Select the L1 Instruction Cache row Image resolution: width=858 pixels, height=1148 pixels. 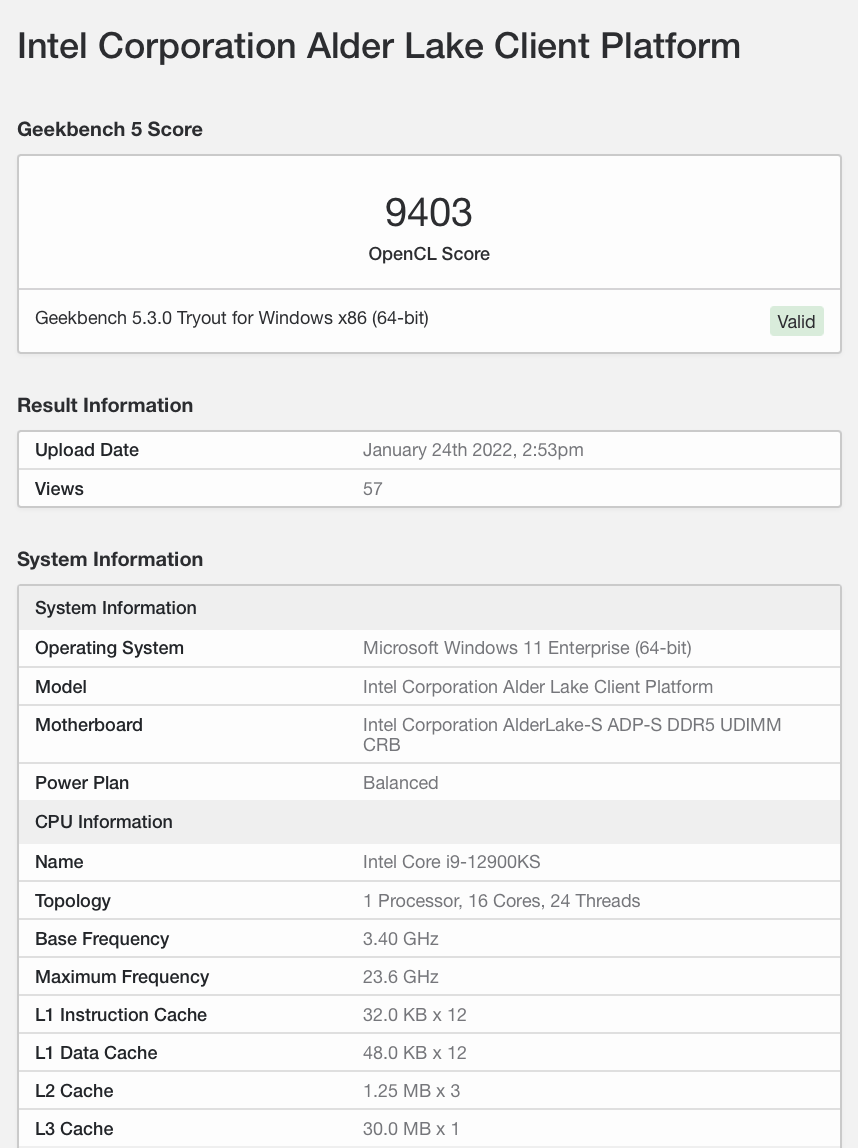coord(121,1014)
